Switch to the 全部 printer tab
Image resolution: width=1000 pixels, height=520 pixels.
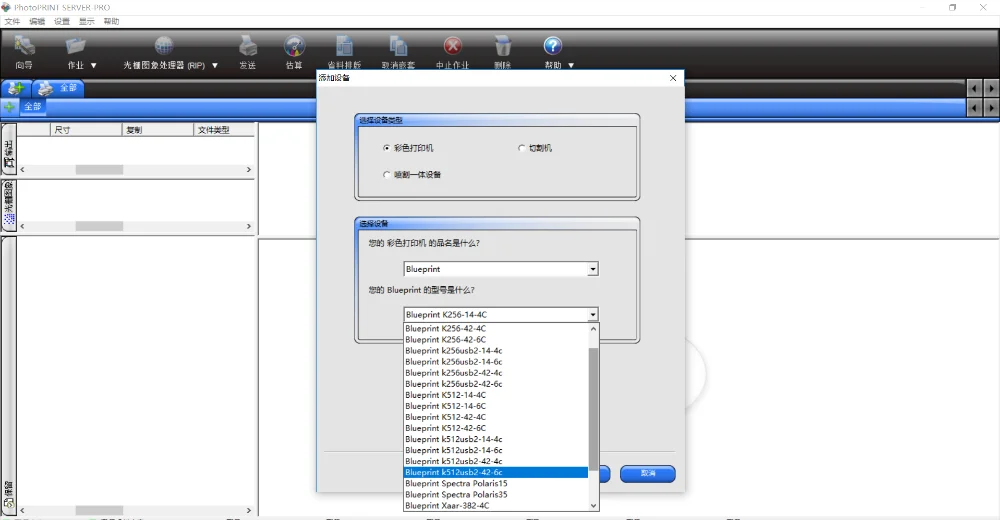point(58,88)
